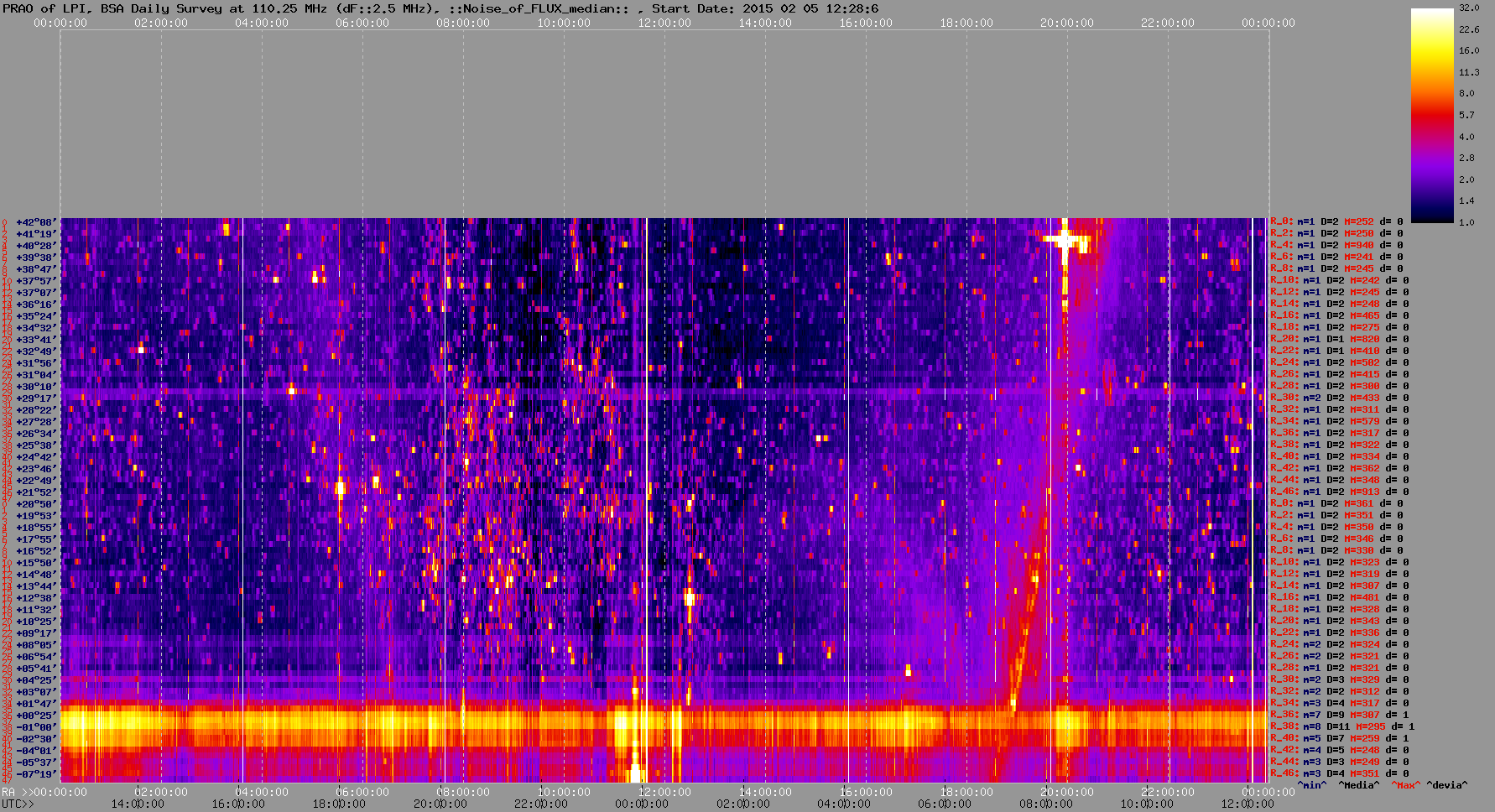Click the 'RA >>' axis label
Image resolution: width=1495 pixels, height=812 pixels.
(16, 792)
